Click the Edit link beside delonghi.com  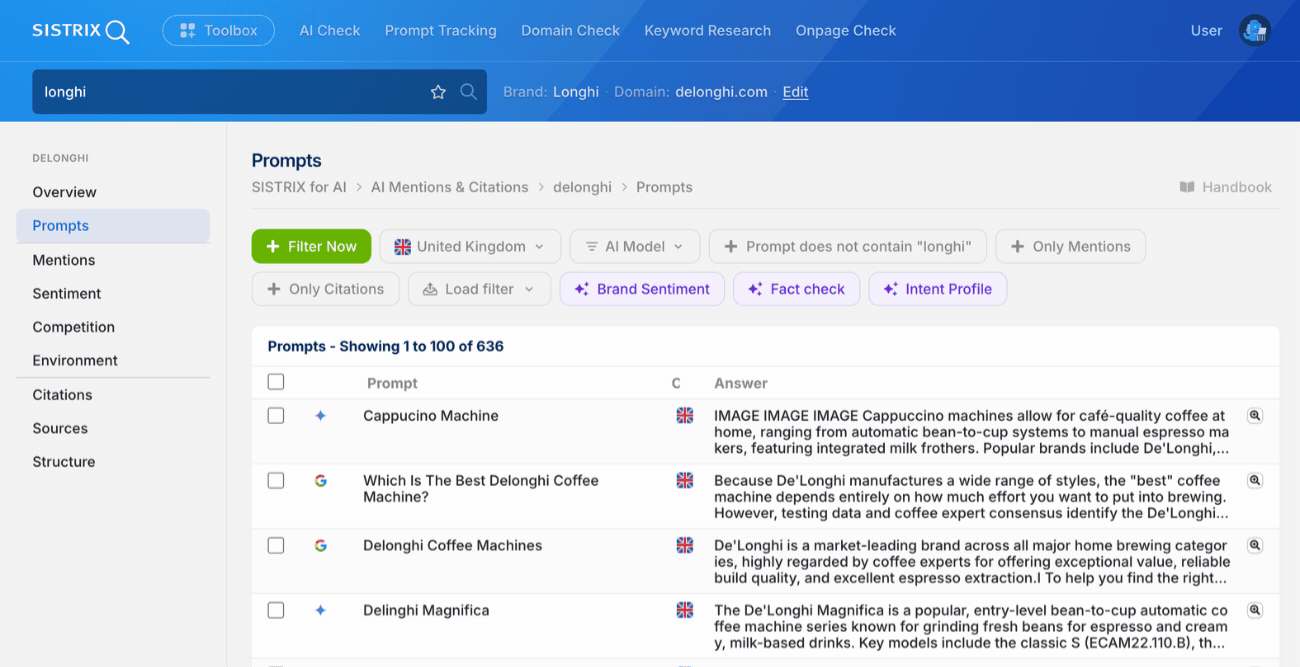coord(795,92)
